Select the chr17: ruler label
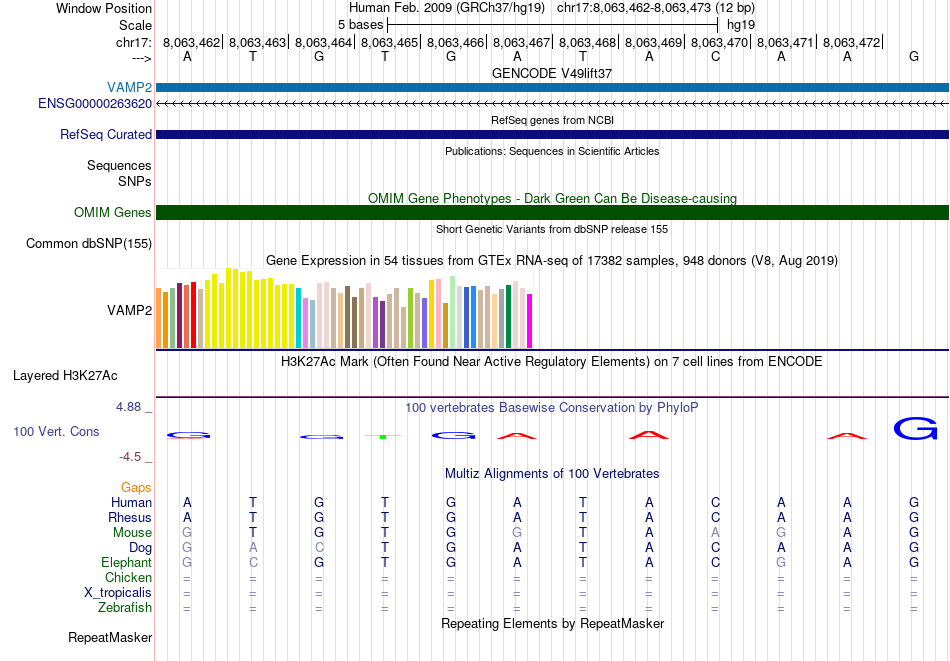This screenshot has height=661, width=950. [x=134, y=42]
